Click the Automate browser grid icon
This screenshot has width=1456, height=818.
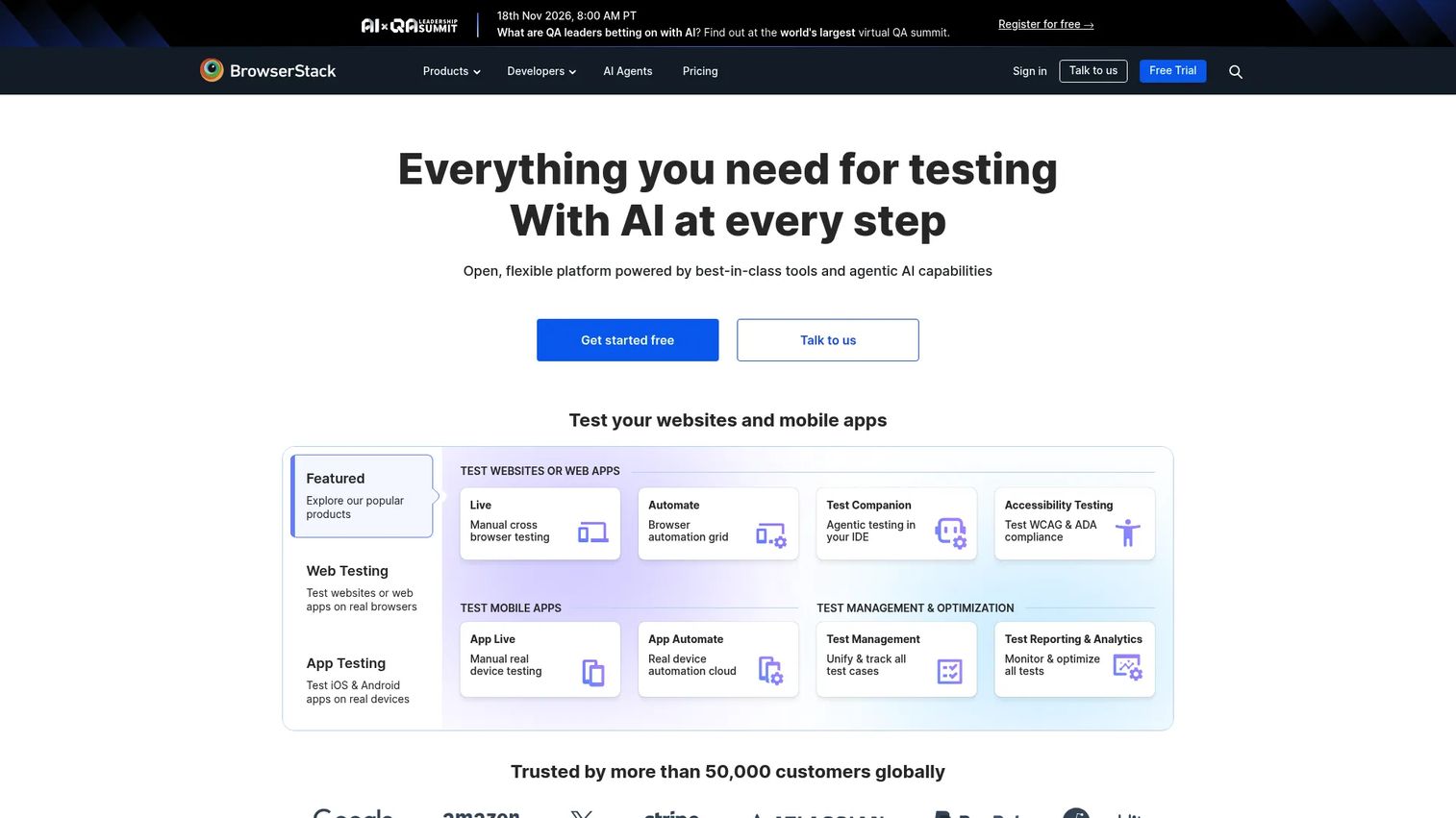coord(770,534)
